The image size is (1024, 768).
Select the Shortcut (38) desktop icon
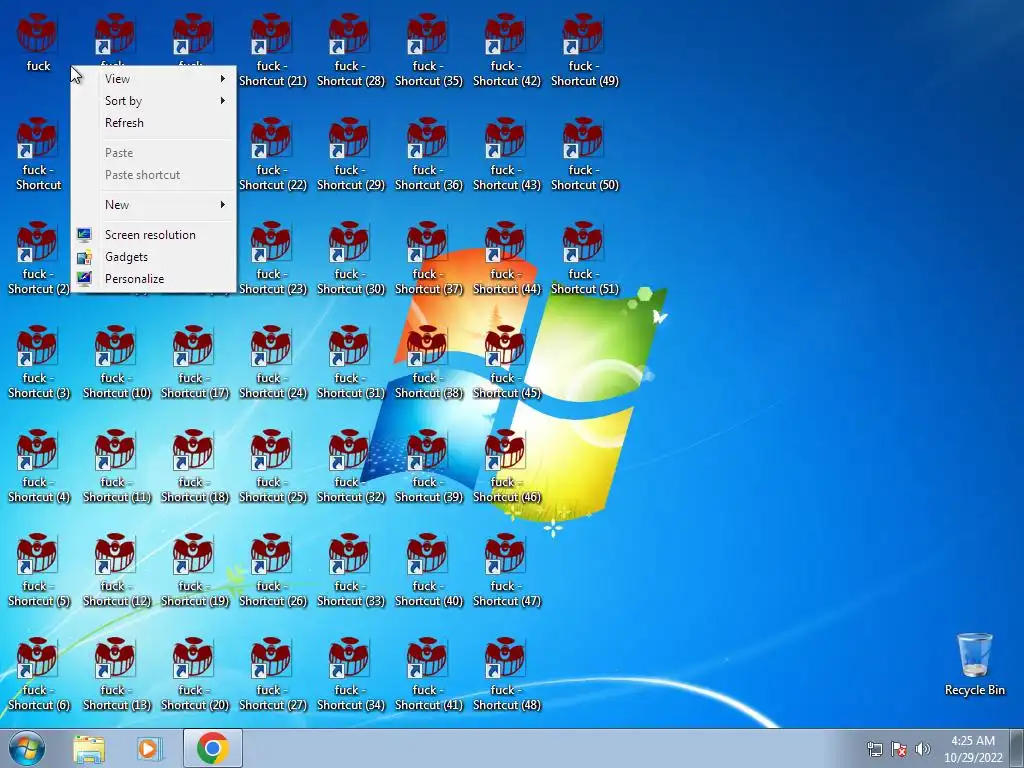[x=428, y=363]
